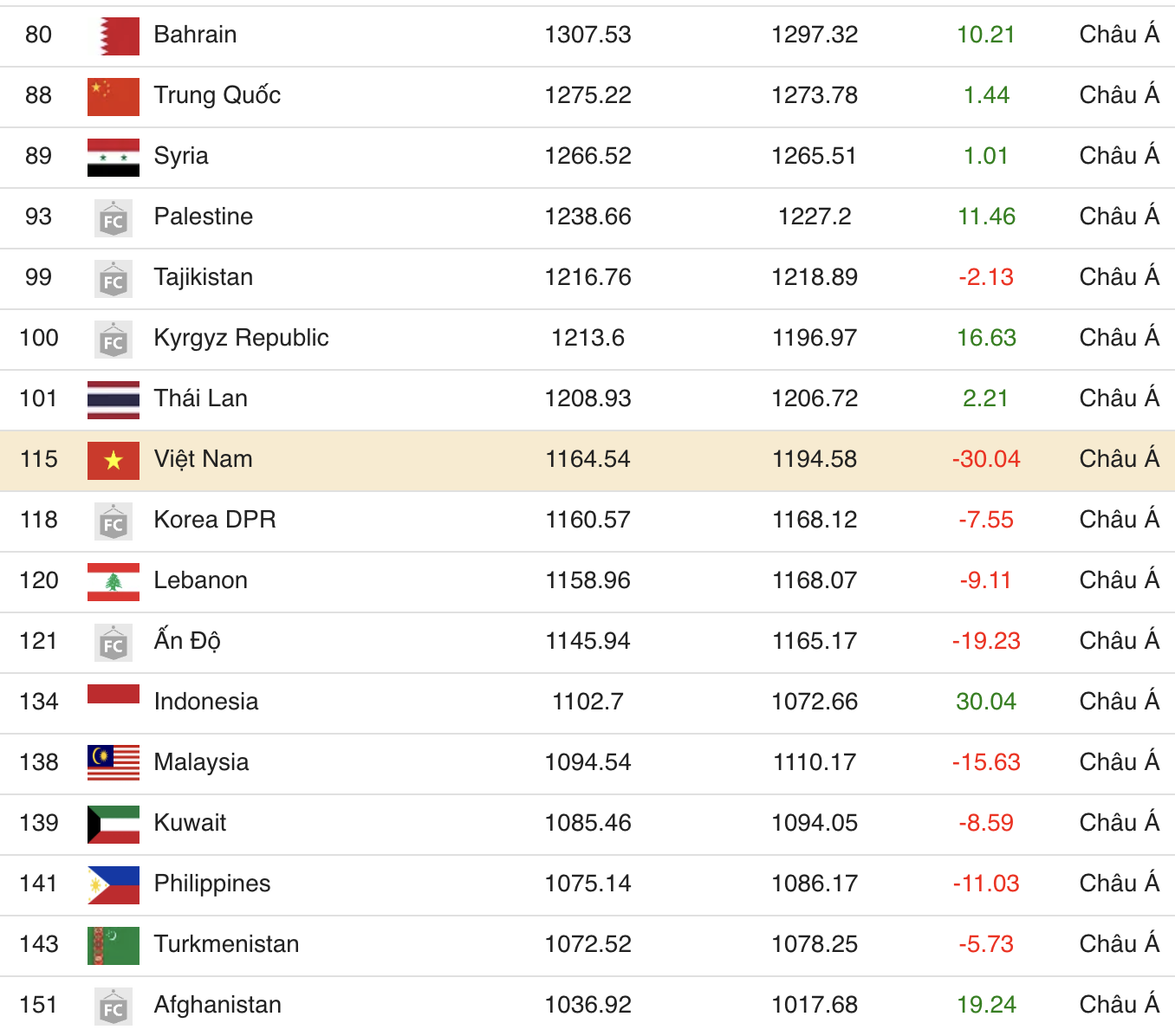Screen dimensions: 1175x1036
Task: Open the Indonesia team link
Action: coord(206,702)
